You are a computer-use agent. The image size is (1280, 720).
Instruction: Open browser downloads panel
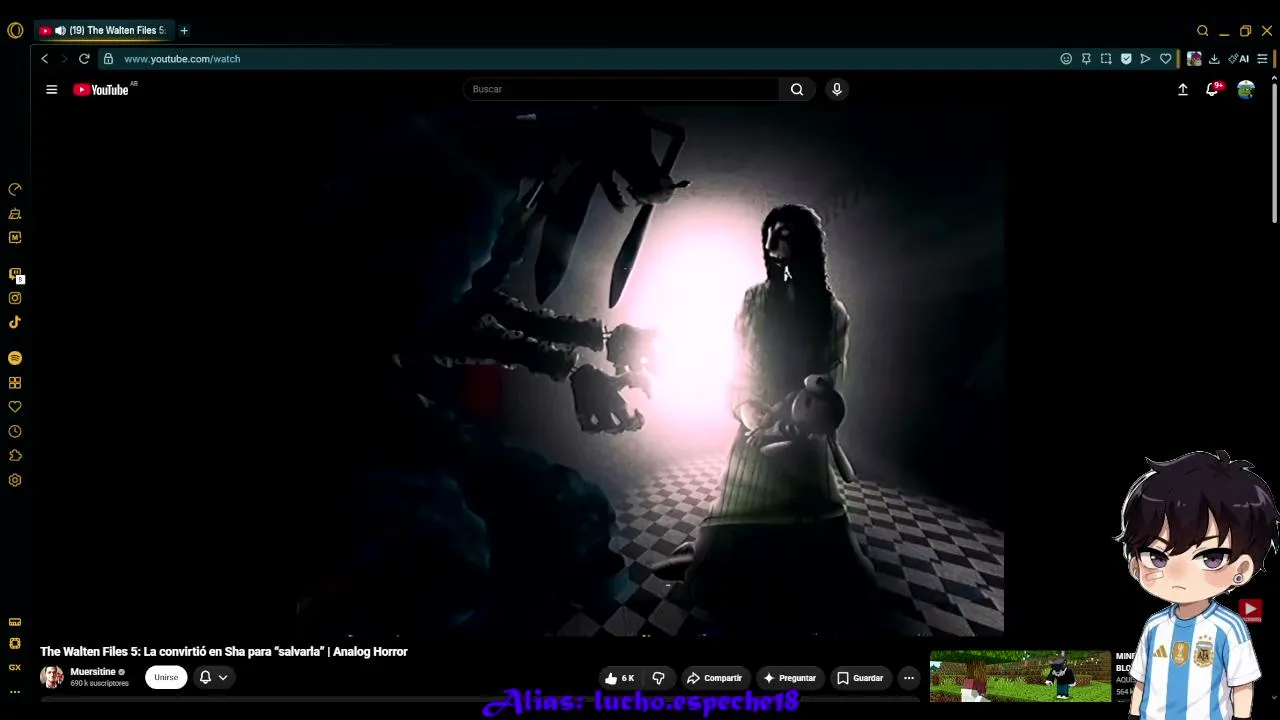[x=1214, y=59]
